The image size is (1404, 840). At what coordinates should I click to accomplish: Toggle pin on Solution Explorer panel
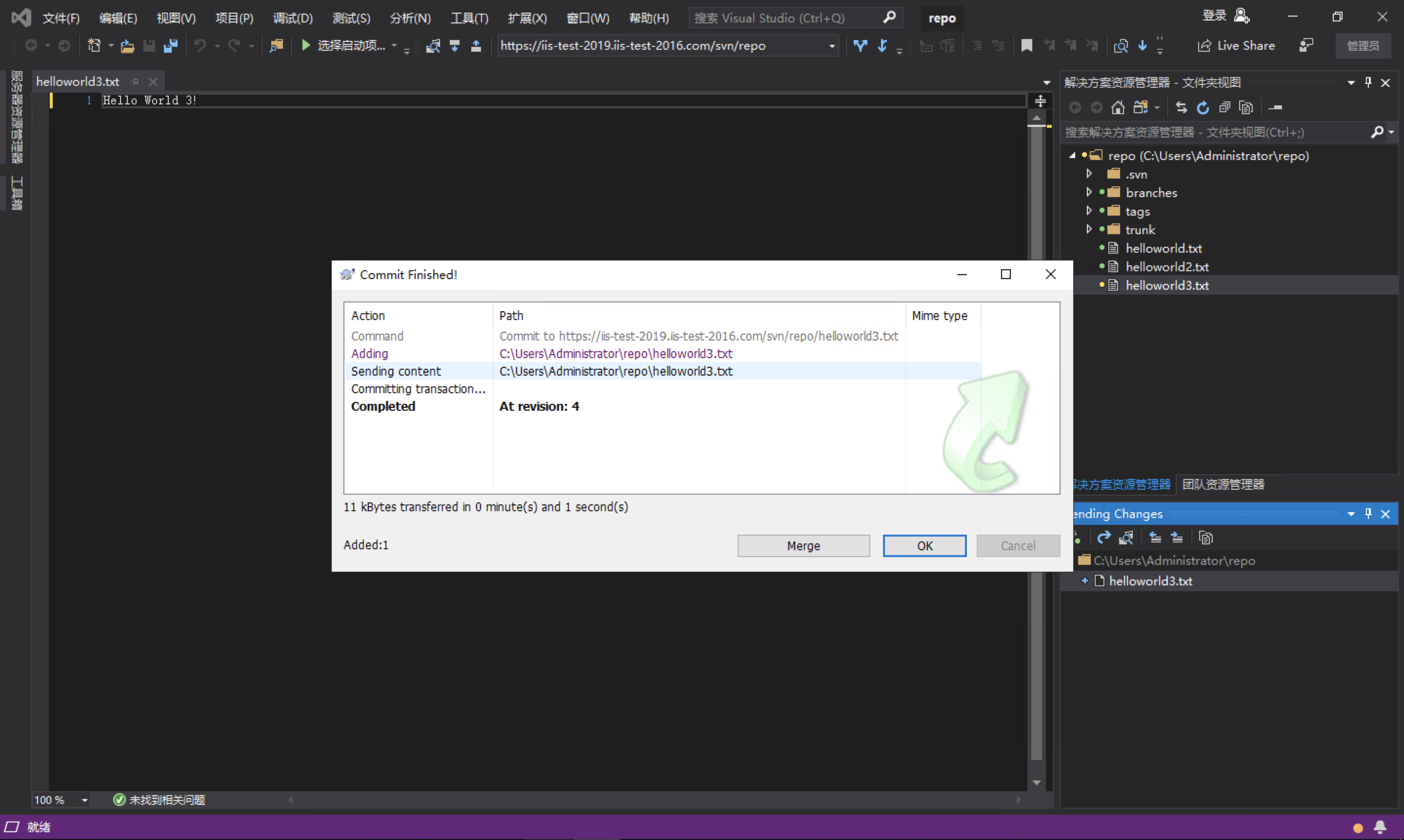(1368, 82)
